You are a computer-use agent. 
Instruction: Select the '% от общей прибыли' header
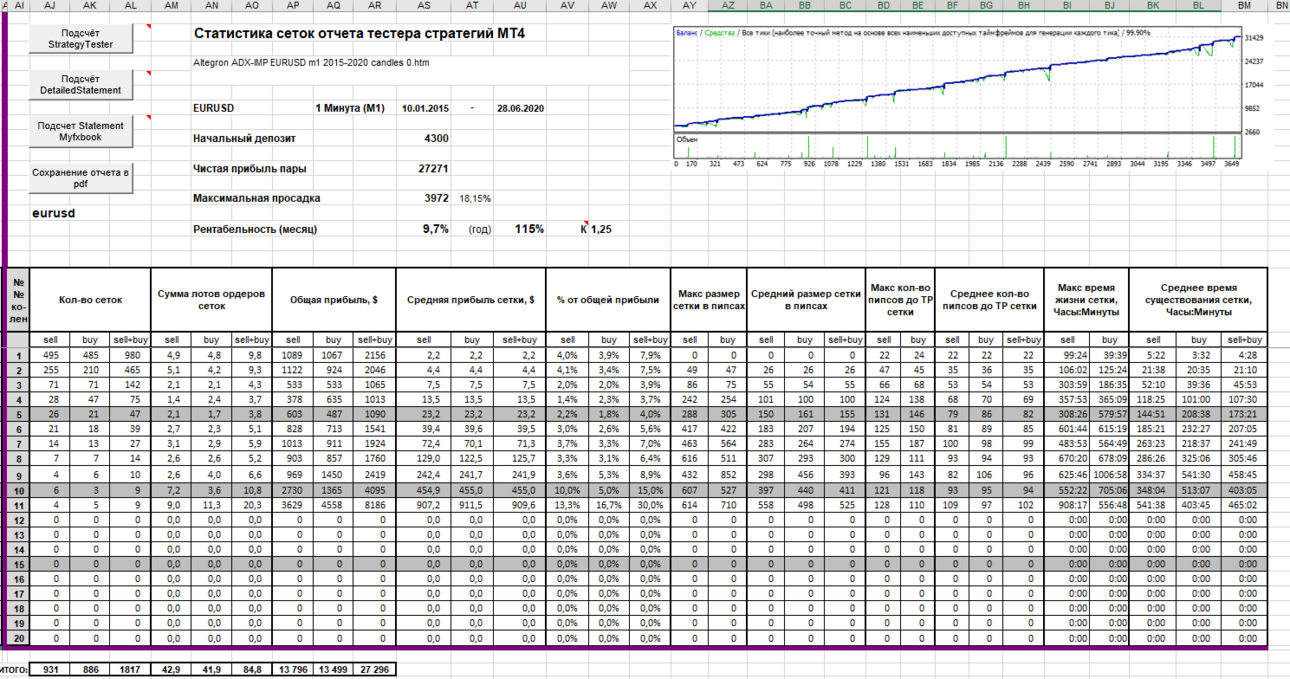tap(608, 299)
